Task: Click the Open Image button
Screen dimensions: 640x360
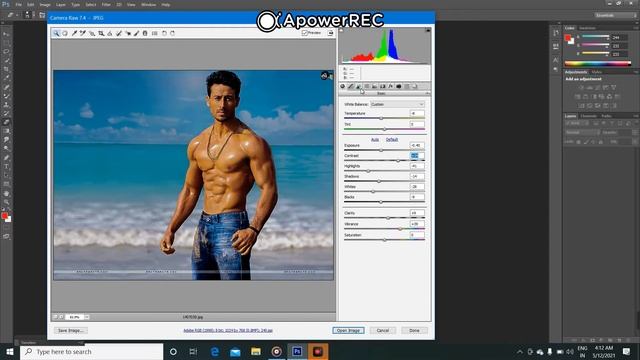Action: (348, 330)
